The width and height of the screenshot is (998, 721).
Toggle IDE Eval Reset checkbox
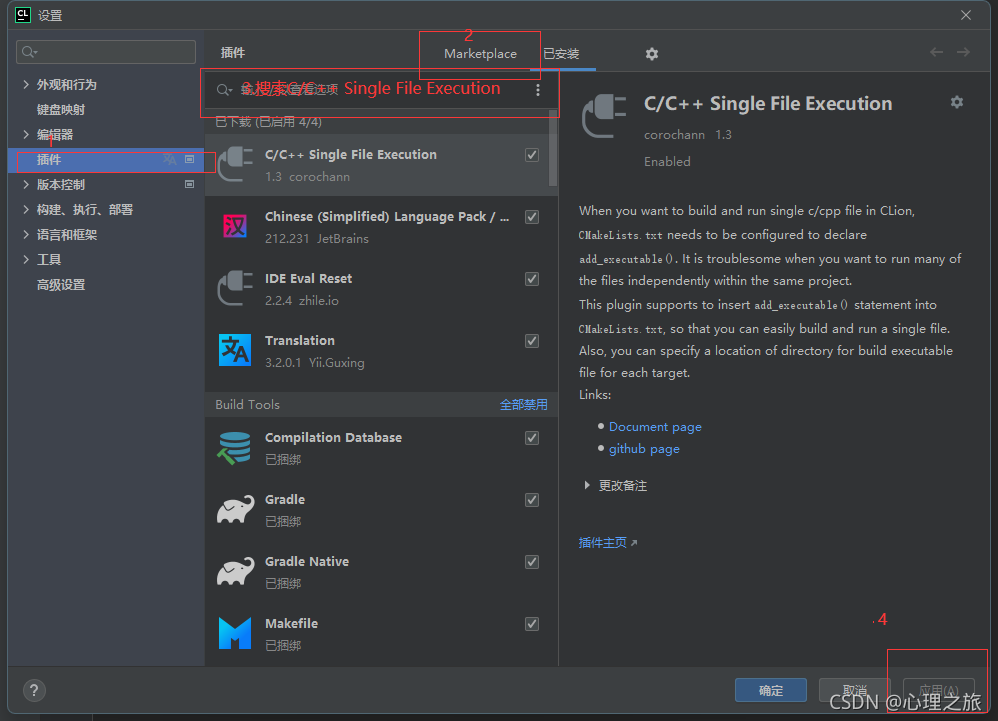532,279
